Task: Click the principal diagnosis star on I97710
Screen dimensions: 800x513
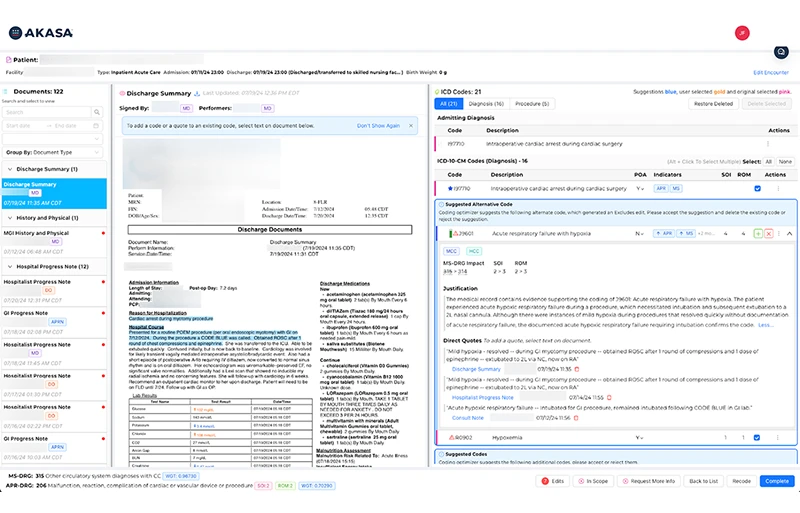Action: tap(450, 188)
